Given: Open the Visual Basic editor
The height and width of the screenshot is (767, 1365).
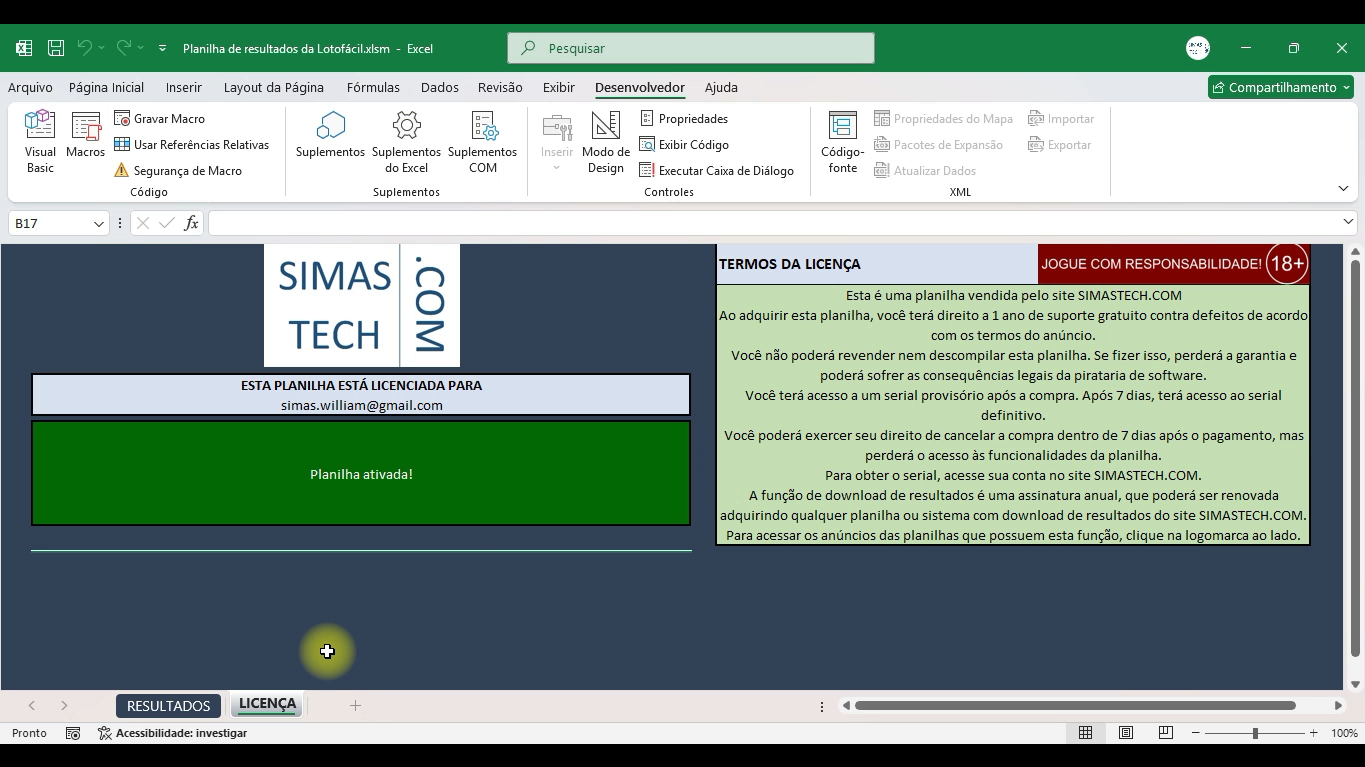Looking at the screenshot, I should tap(40, 143).
